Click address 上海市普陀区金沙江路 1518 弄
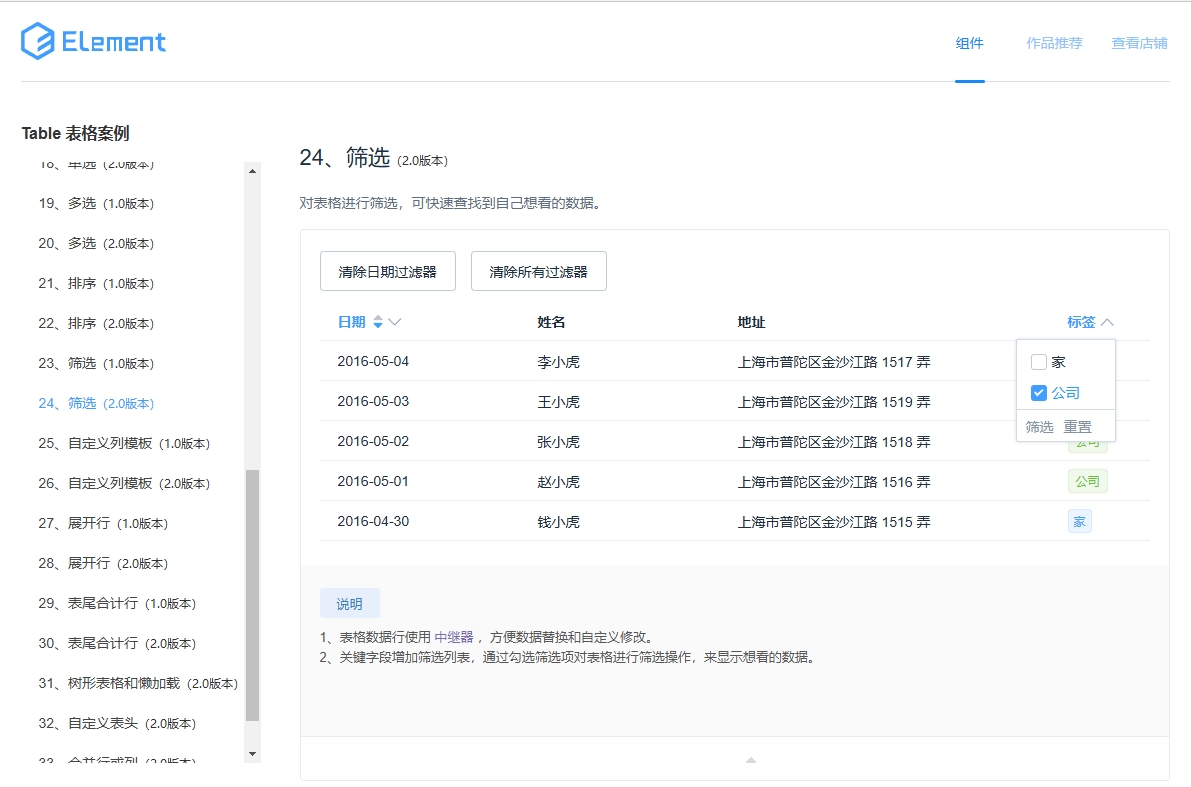Image resolution: width=1191 pixels, height=787 pixels. (834, 442)
